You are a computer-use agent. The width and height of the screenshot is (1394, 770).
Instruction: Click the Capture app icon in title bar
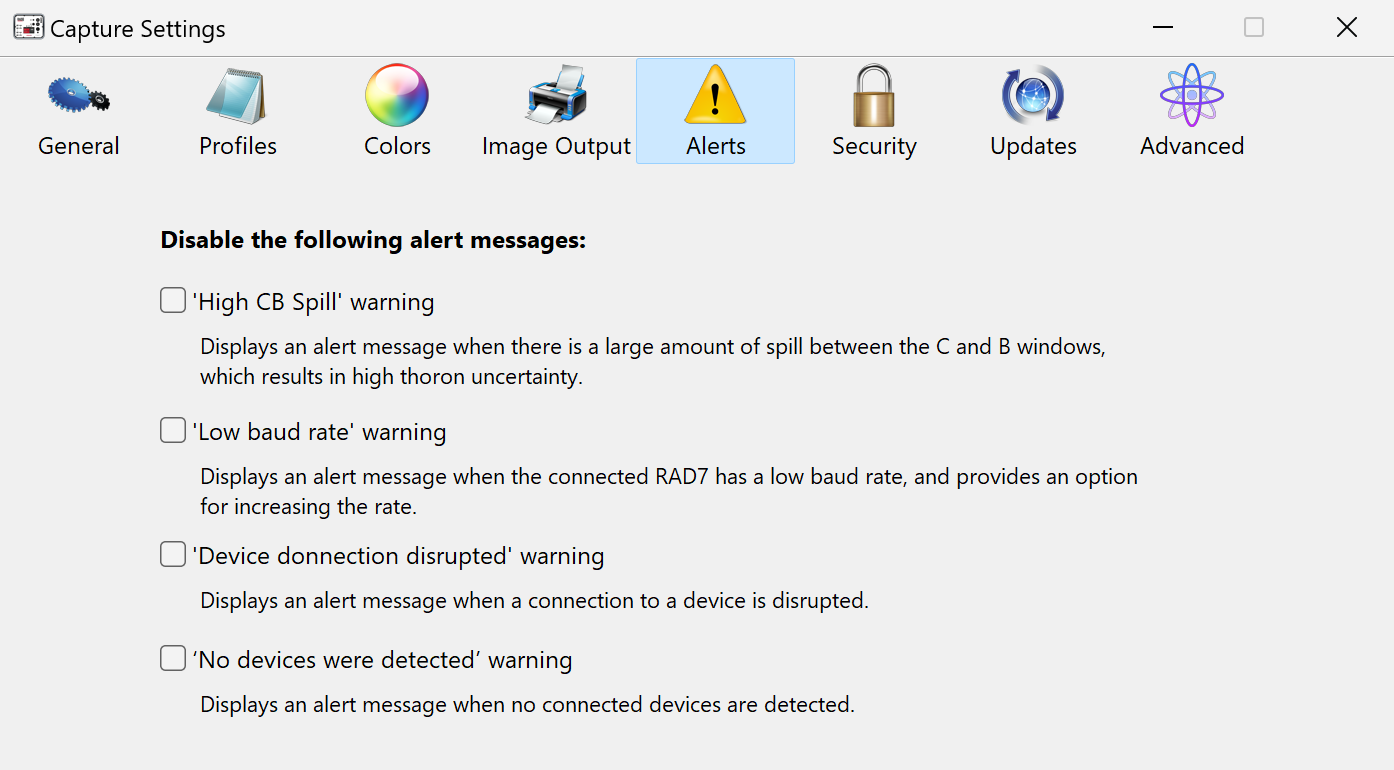pyautogui.click(x=28, y=28)
